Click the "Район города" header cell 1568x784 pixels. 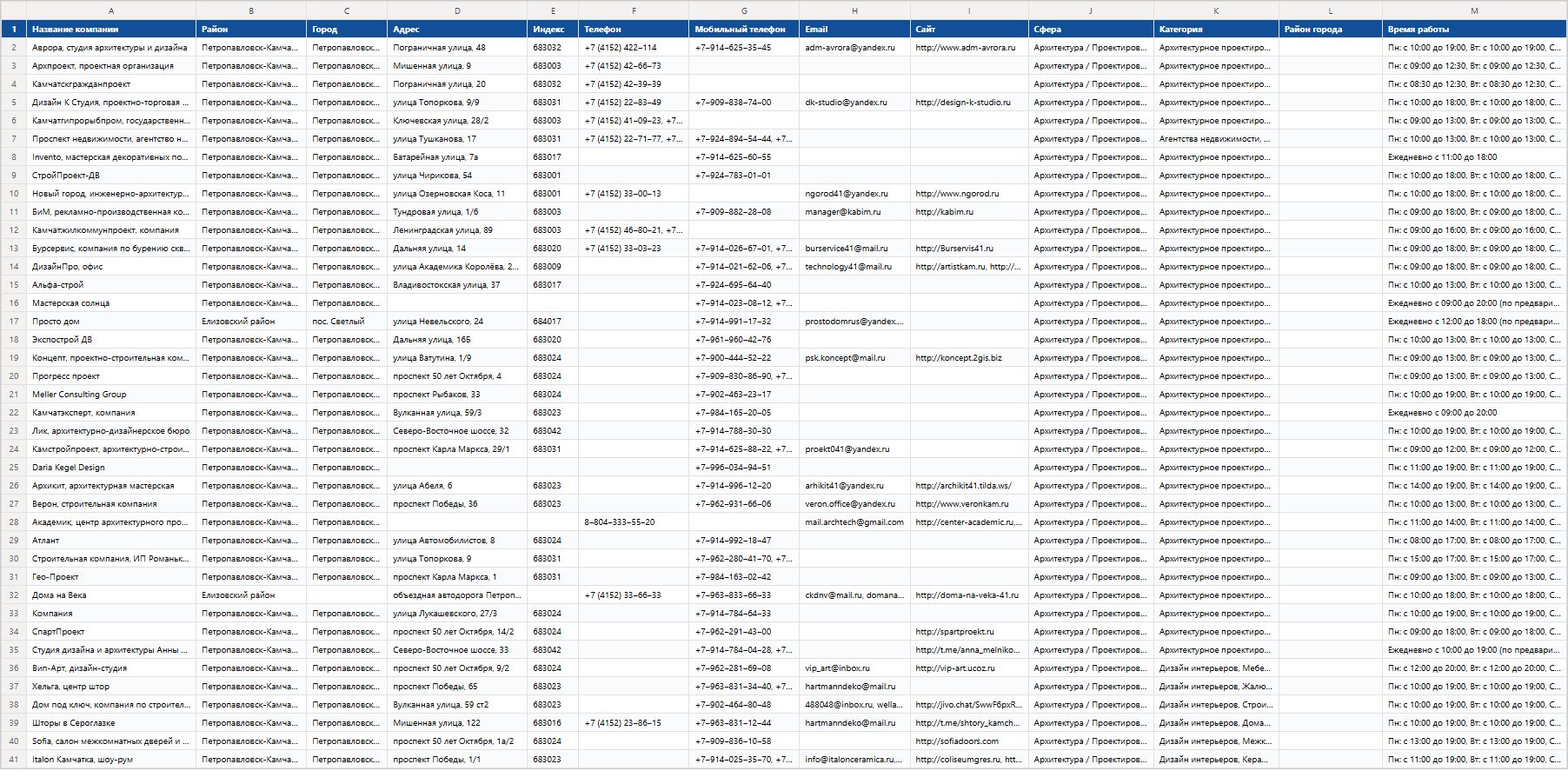pos(1331,29)
